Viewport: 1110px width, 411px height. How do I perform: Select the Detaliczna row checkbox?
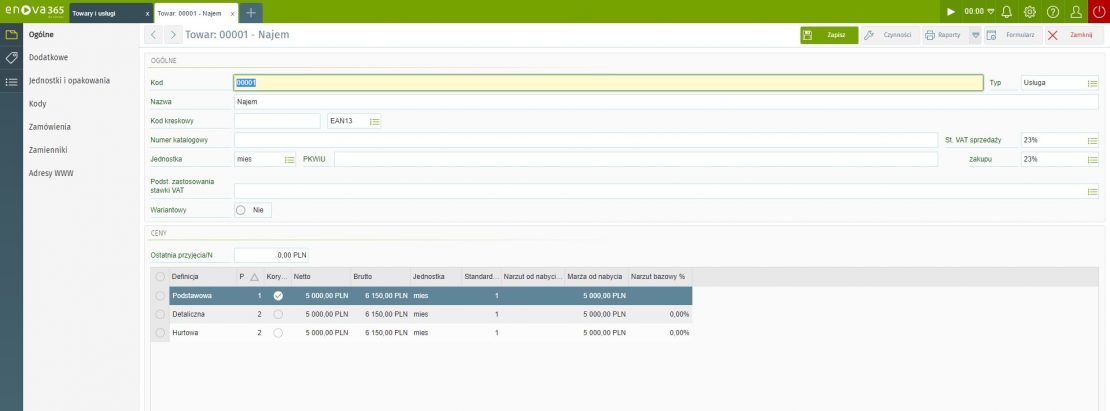click(159, 314)
